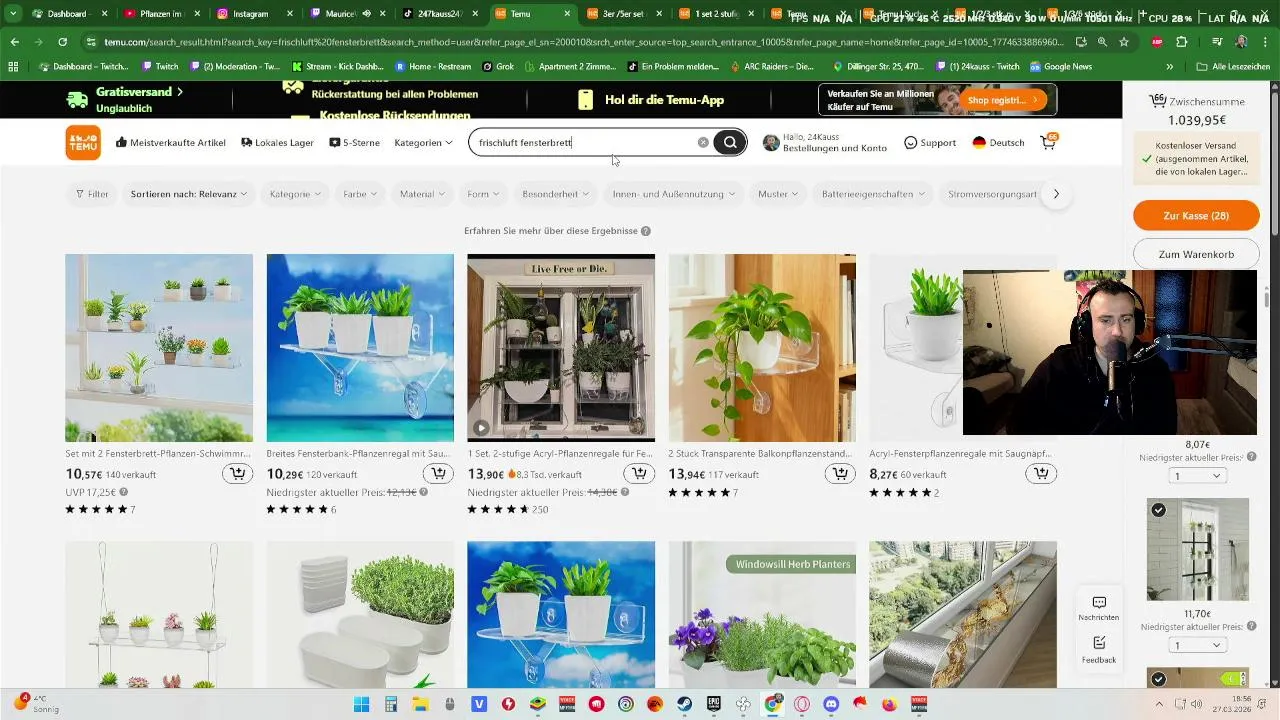Click 'Zum Warenkorb' button
Image resolution: width=1280 pixels, height=720 pixels.
[1196, 254]
